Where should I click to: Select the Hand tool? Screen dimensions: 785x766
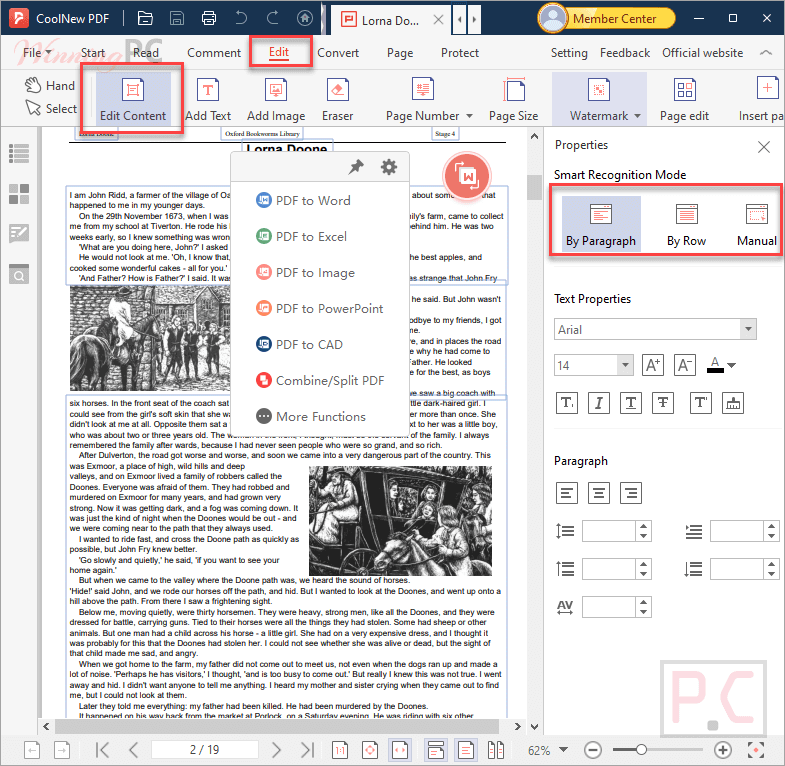pyautogui.click(x=50, y=86)
